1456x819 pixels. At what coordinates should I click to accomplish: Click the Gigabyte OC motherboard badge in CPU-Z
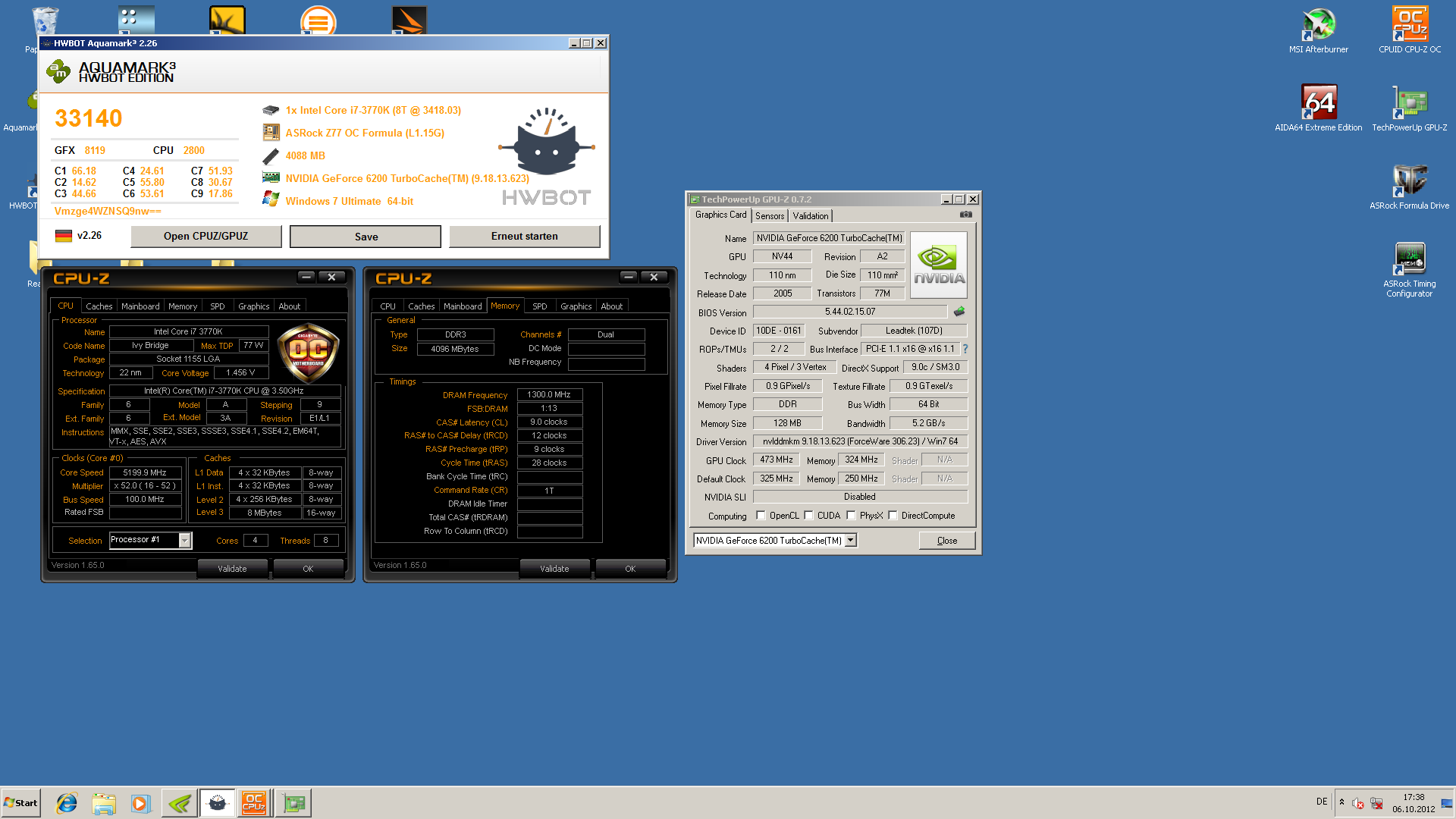pos(308,353)
